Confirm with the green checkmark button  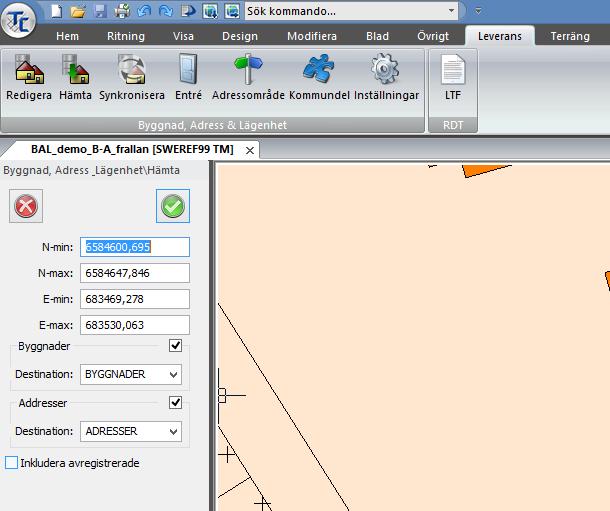(173, 206)
